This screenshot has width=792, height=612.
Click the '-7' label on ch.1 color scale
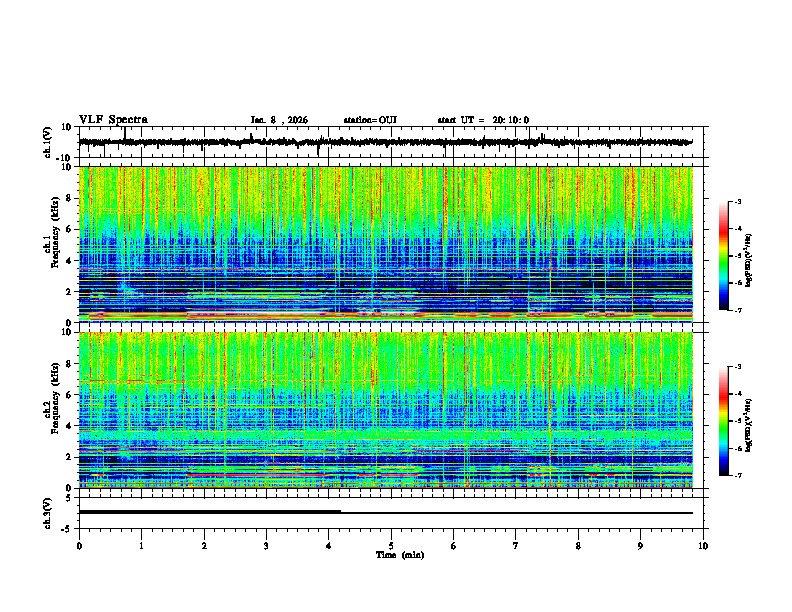click(737, 310)
